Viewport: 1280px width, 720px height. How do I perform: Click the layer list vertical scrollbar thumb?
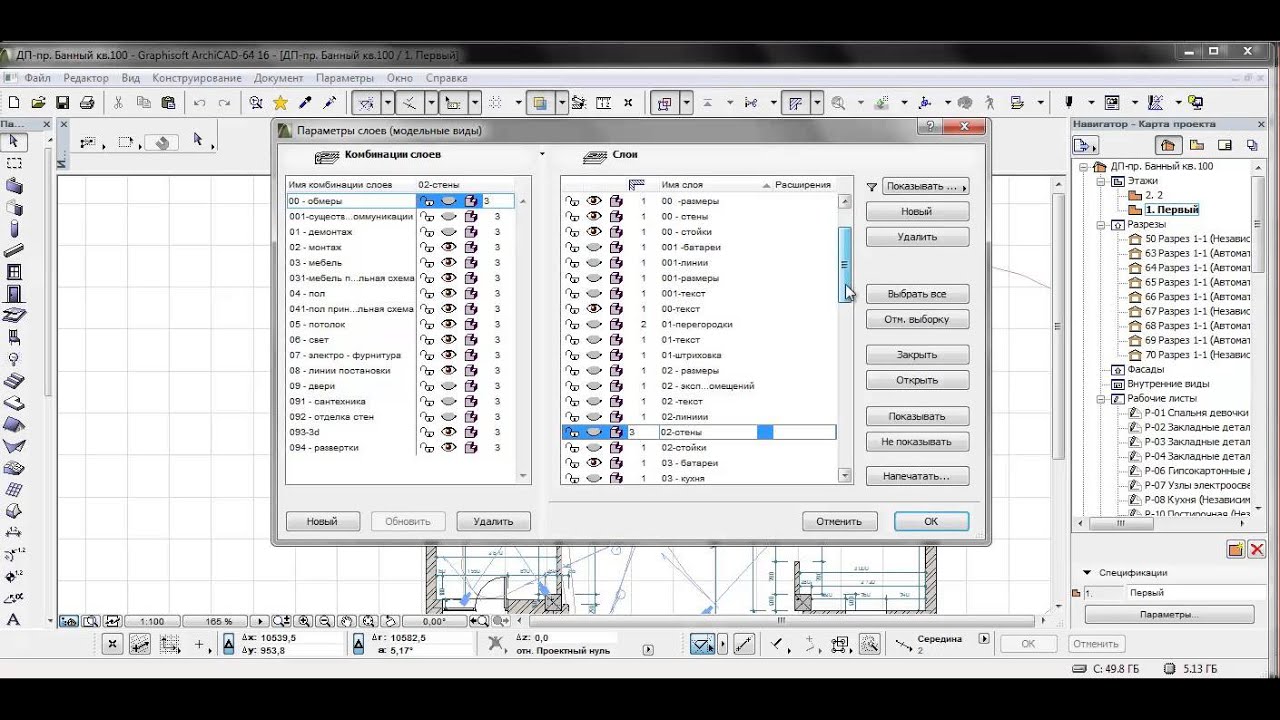844,264
